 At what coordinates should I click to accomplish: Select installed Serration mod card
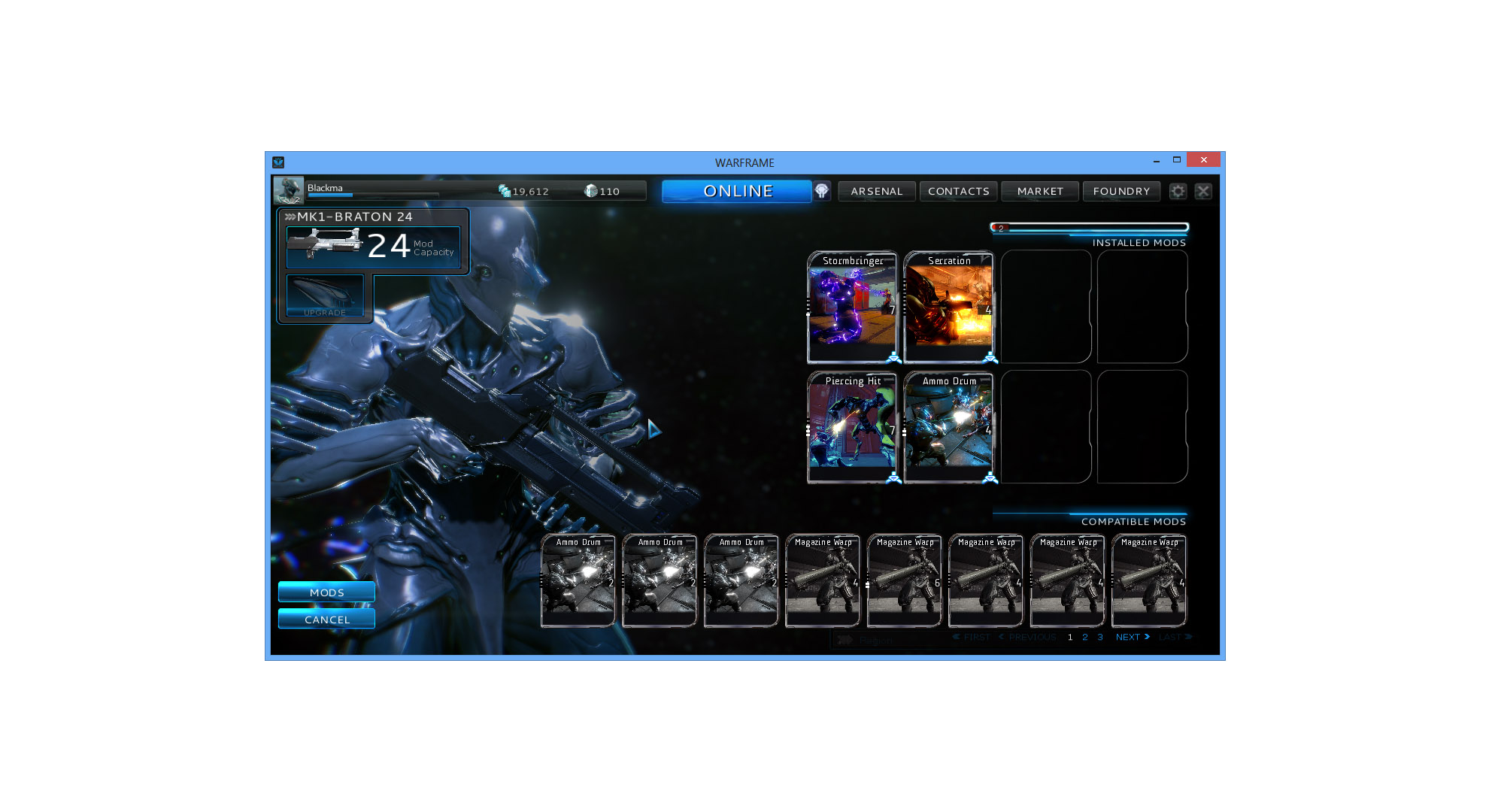pyautogui.click(x=948, y=307)
